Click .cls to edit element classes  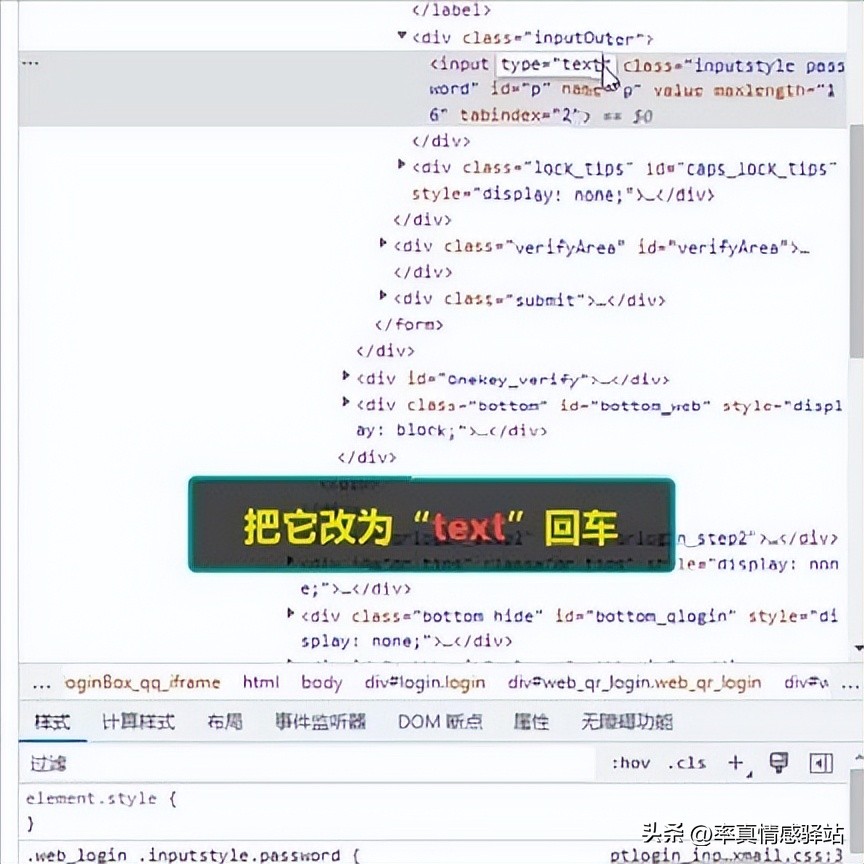coord(687,762)
